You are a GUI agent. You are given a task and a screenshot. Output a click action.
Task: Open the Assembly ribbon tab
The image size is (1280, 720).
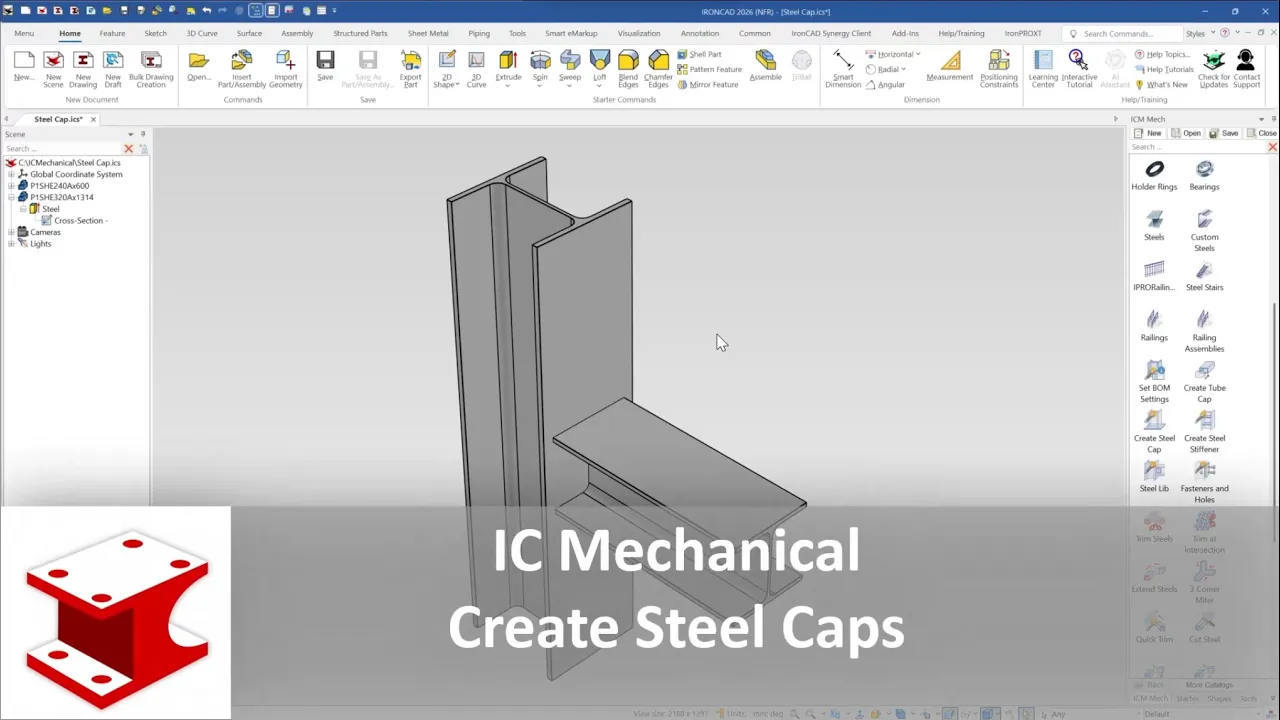pos(297,33)
